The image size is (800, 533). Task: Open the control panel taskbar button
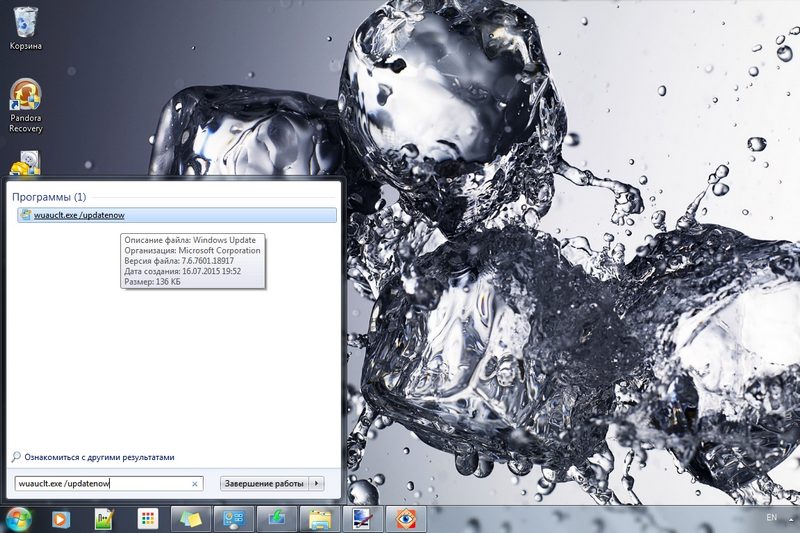(x=234, y=519)
